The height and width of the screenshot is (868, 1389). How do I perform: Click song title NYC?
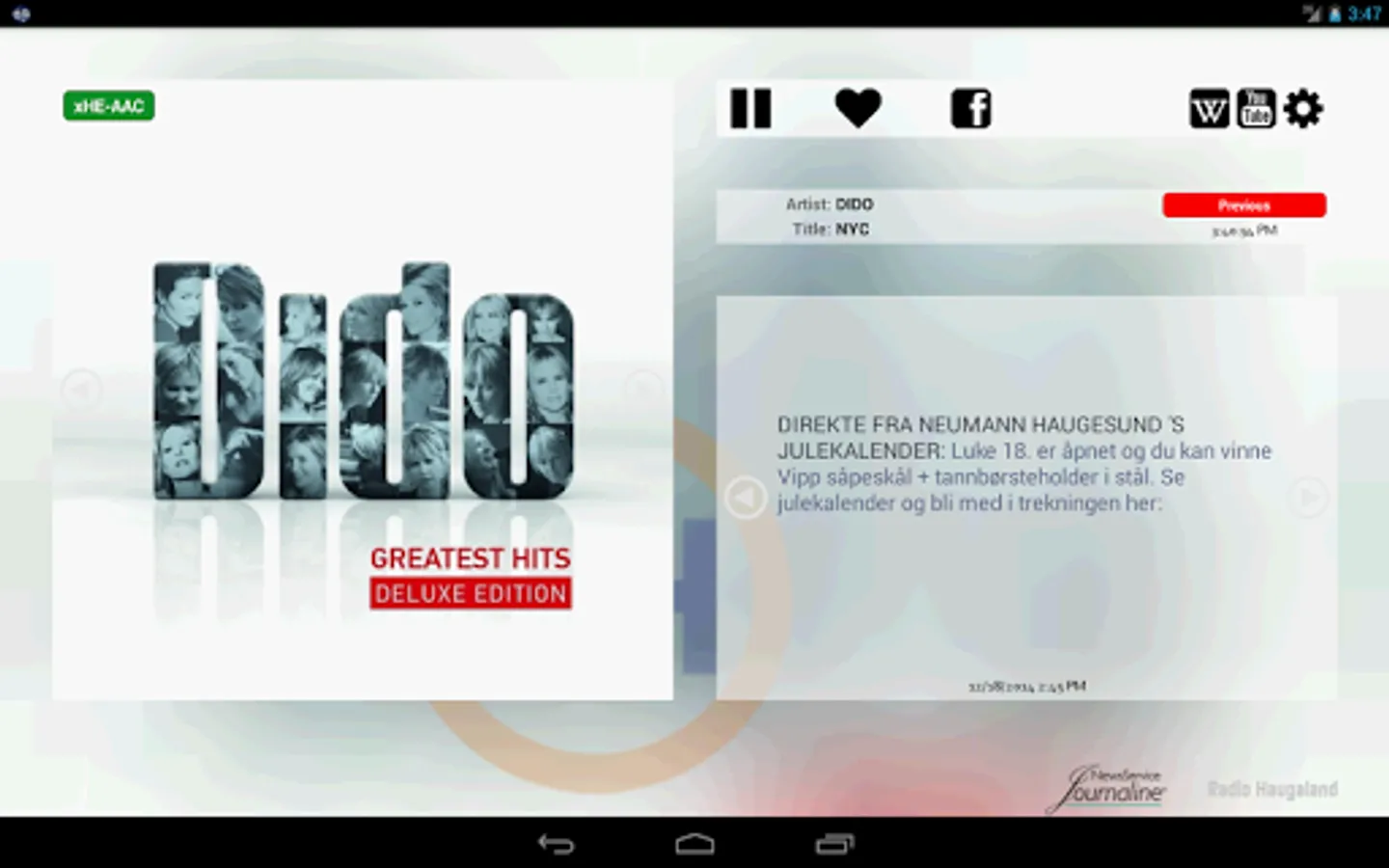point(852,230)
